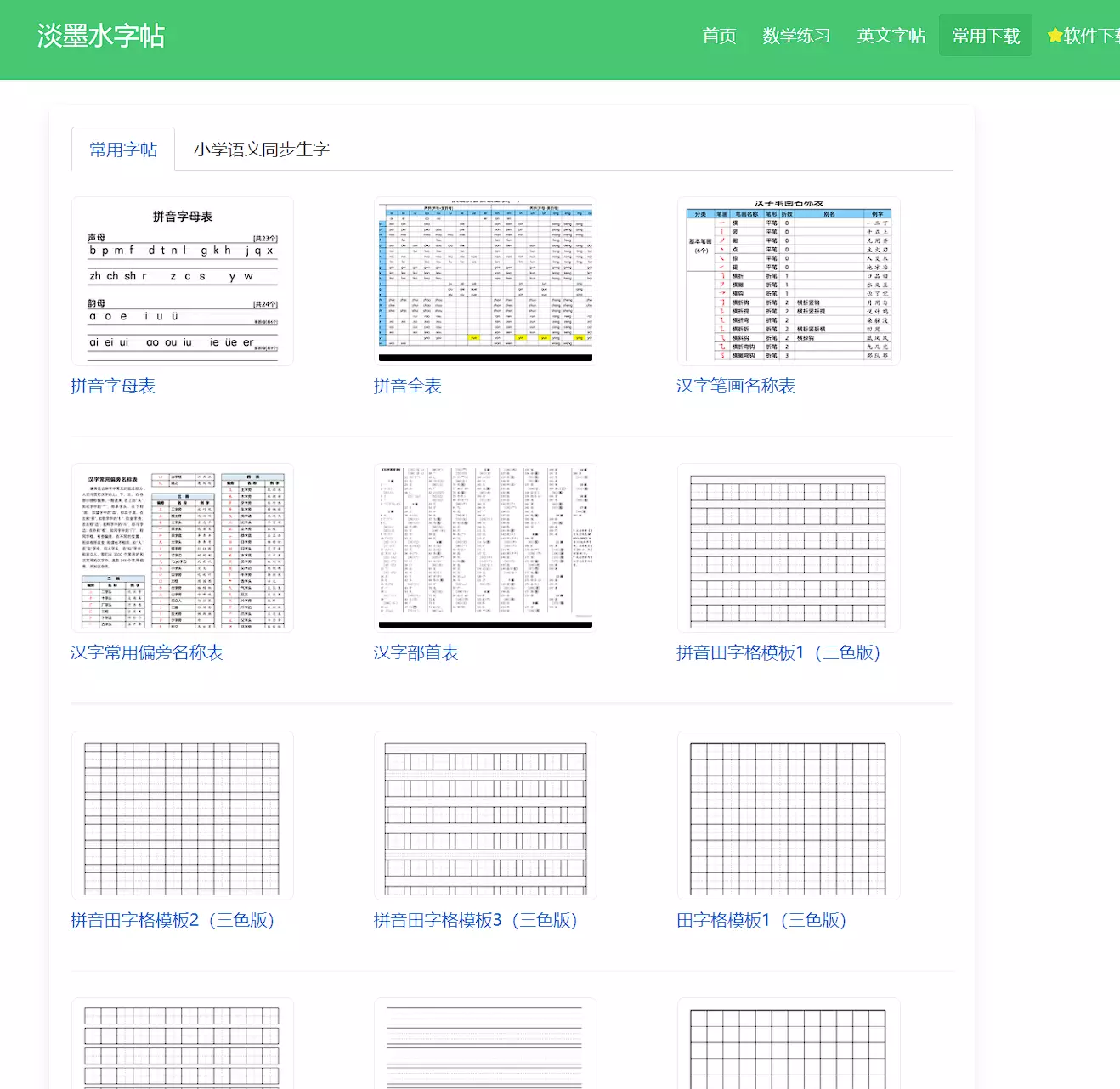
Task: Select the 常用下载 navigation item
Action: [x=985, y=36]
